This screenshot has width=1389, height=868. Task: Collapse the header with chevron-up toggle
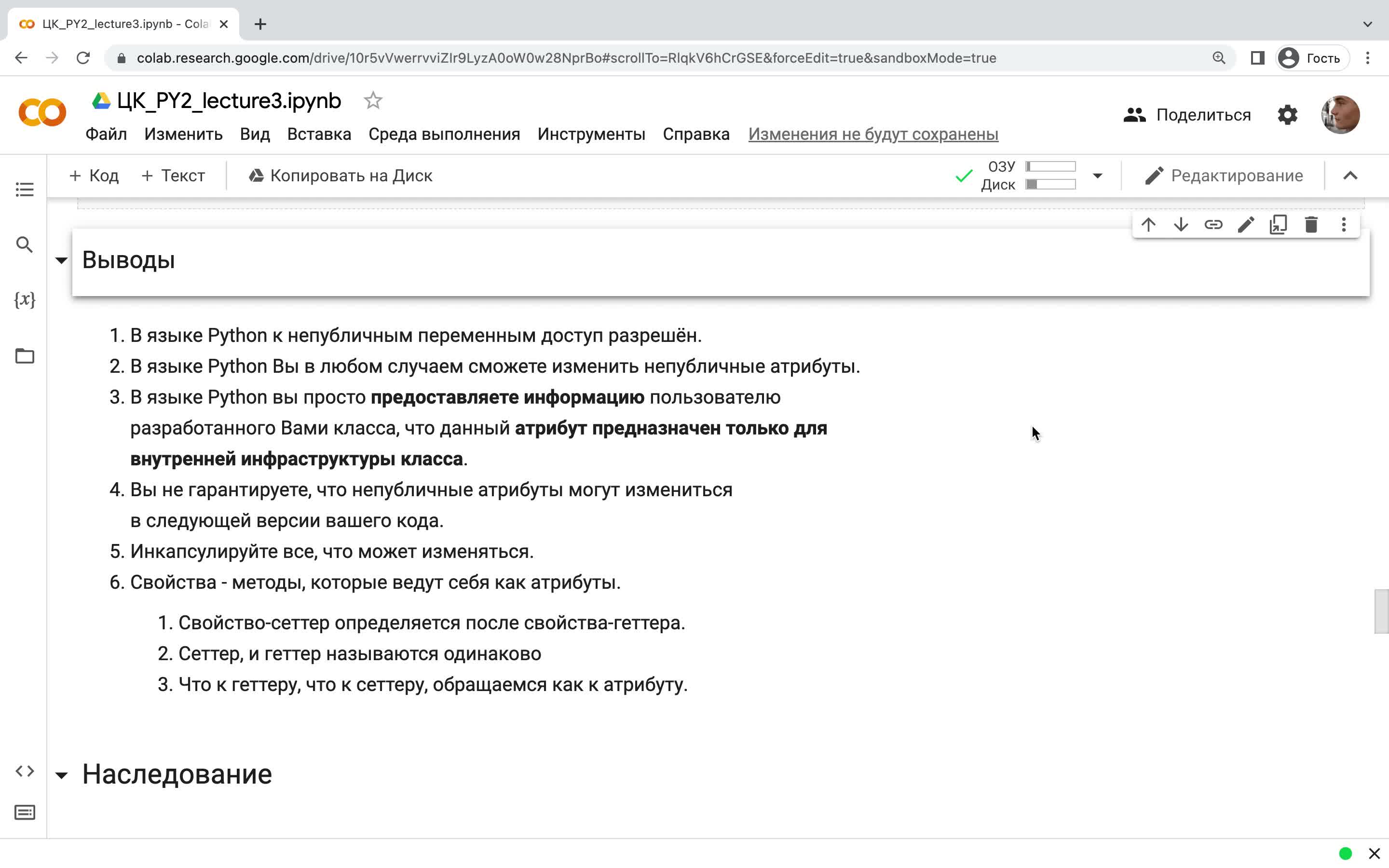click(1350, 176)
